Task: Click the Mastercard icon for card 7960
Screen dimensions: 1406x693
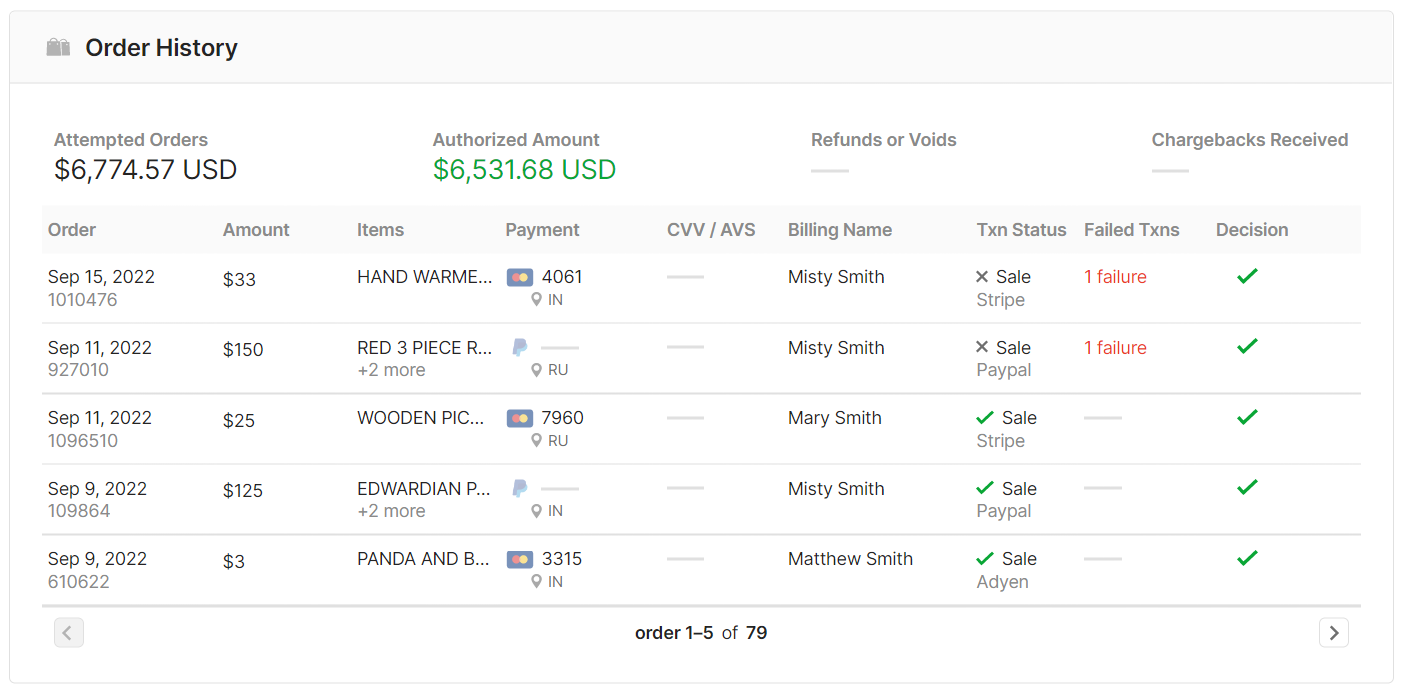Action: click(x=519, y=419)
